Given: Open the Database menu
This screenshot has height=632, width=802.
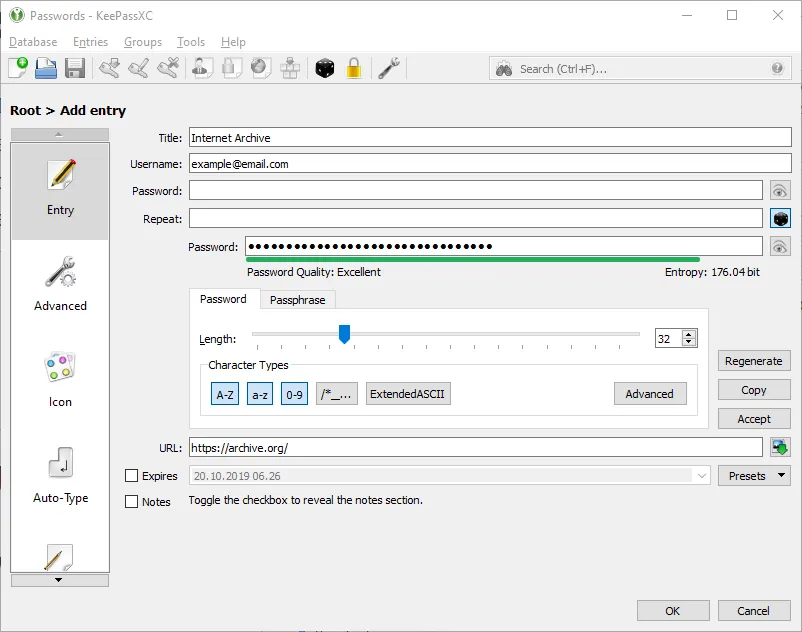Looking at the screenshot, I should pyautogui.click(x=33, y=42).
